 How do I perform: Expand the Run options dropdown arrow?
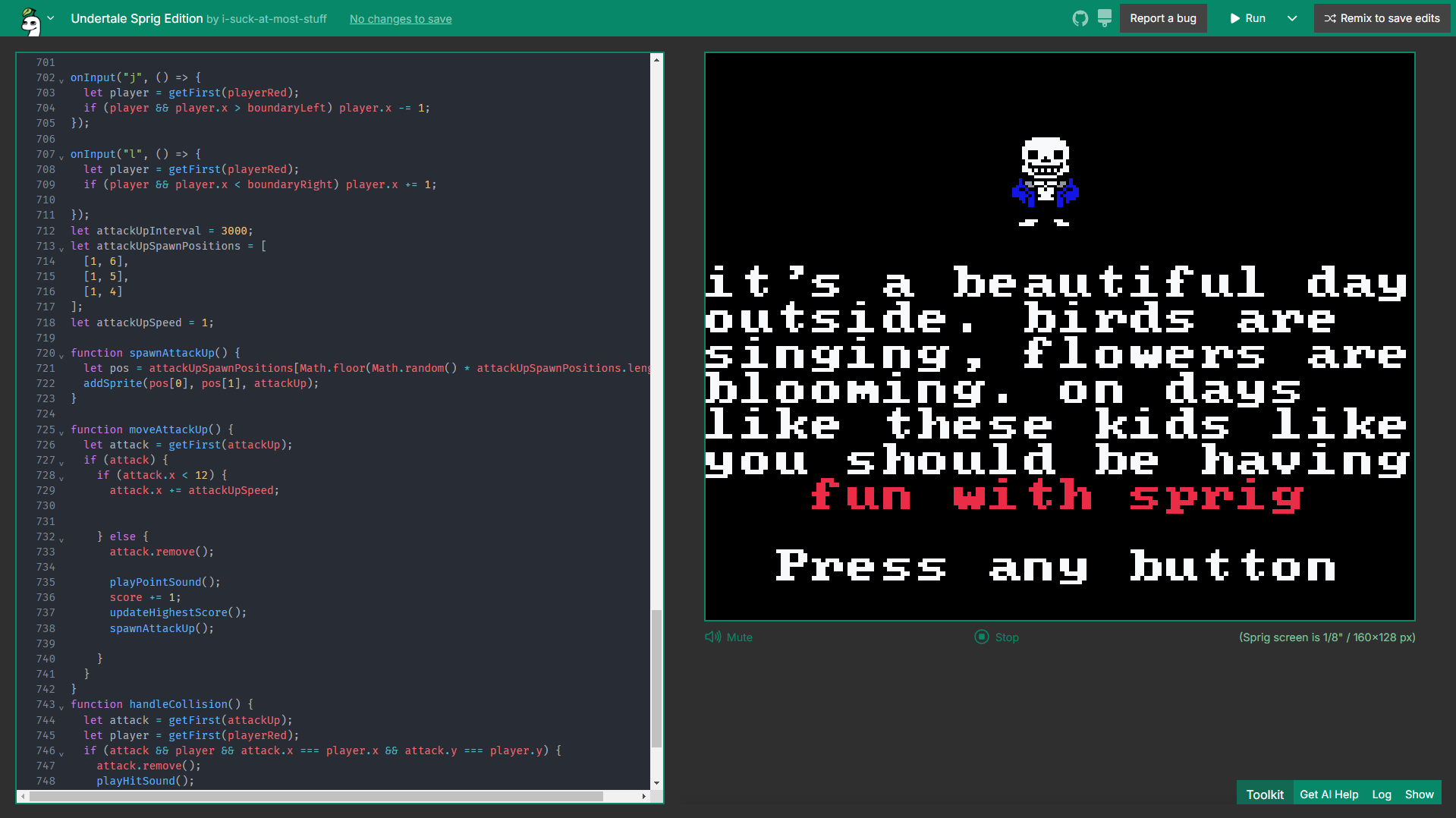(1292, 18)
